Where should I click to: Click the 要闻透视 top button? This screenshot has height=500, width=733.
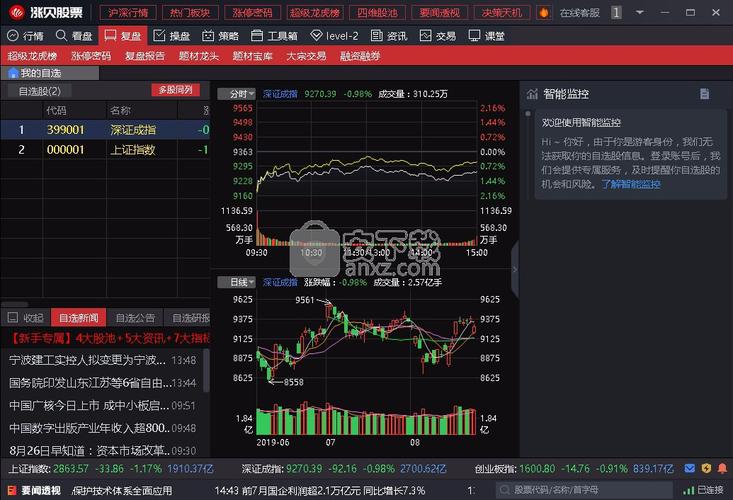(x=439, y=13)
